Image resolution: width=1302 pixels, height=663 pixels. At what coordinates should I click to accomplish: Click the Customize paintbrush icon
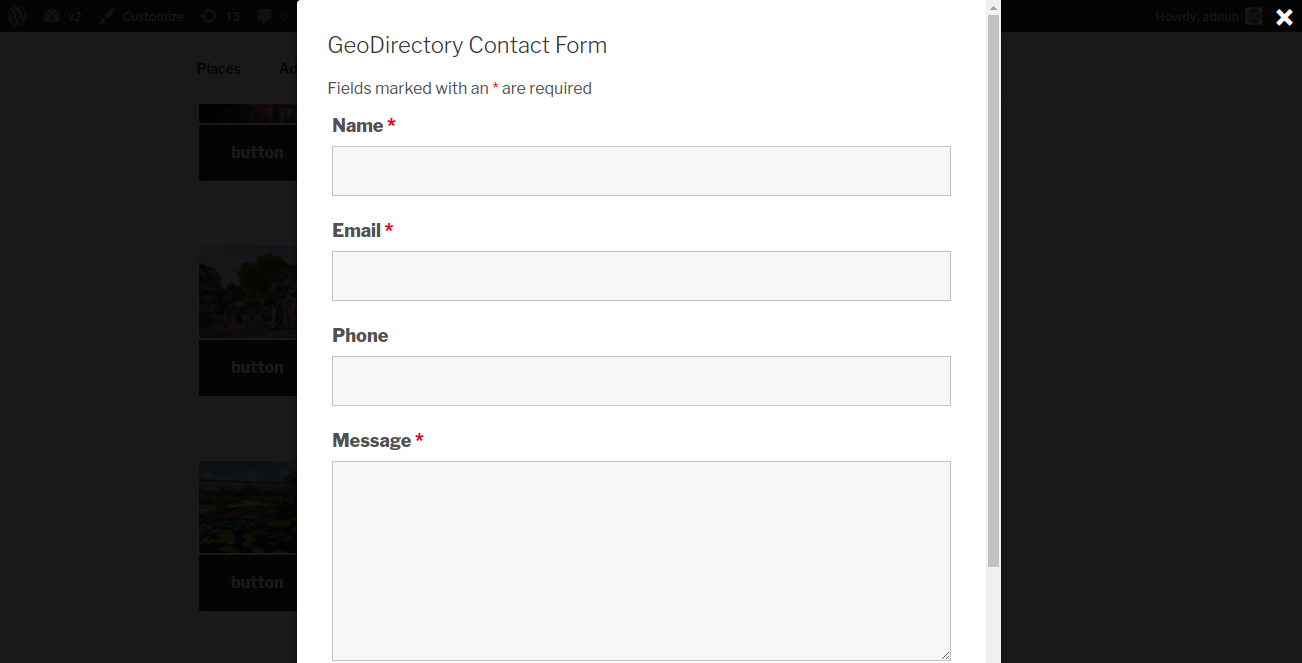(107, 16)
